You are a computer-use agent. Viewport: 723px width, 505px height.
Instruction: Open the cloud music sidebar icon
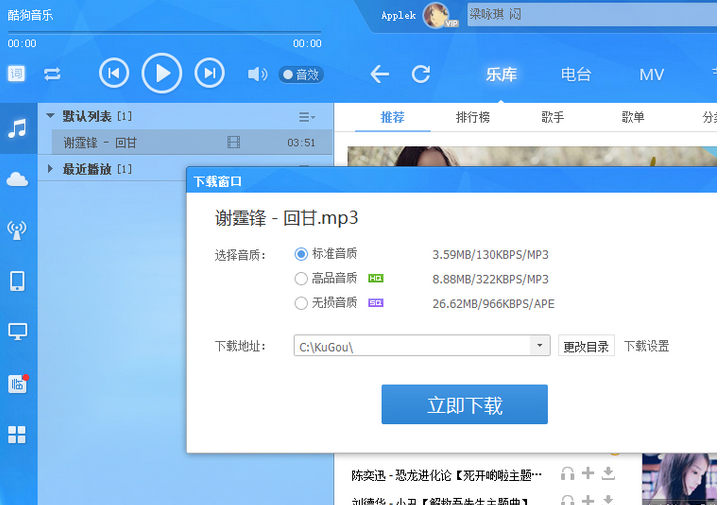point(17,179)
